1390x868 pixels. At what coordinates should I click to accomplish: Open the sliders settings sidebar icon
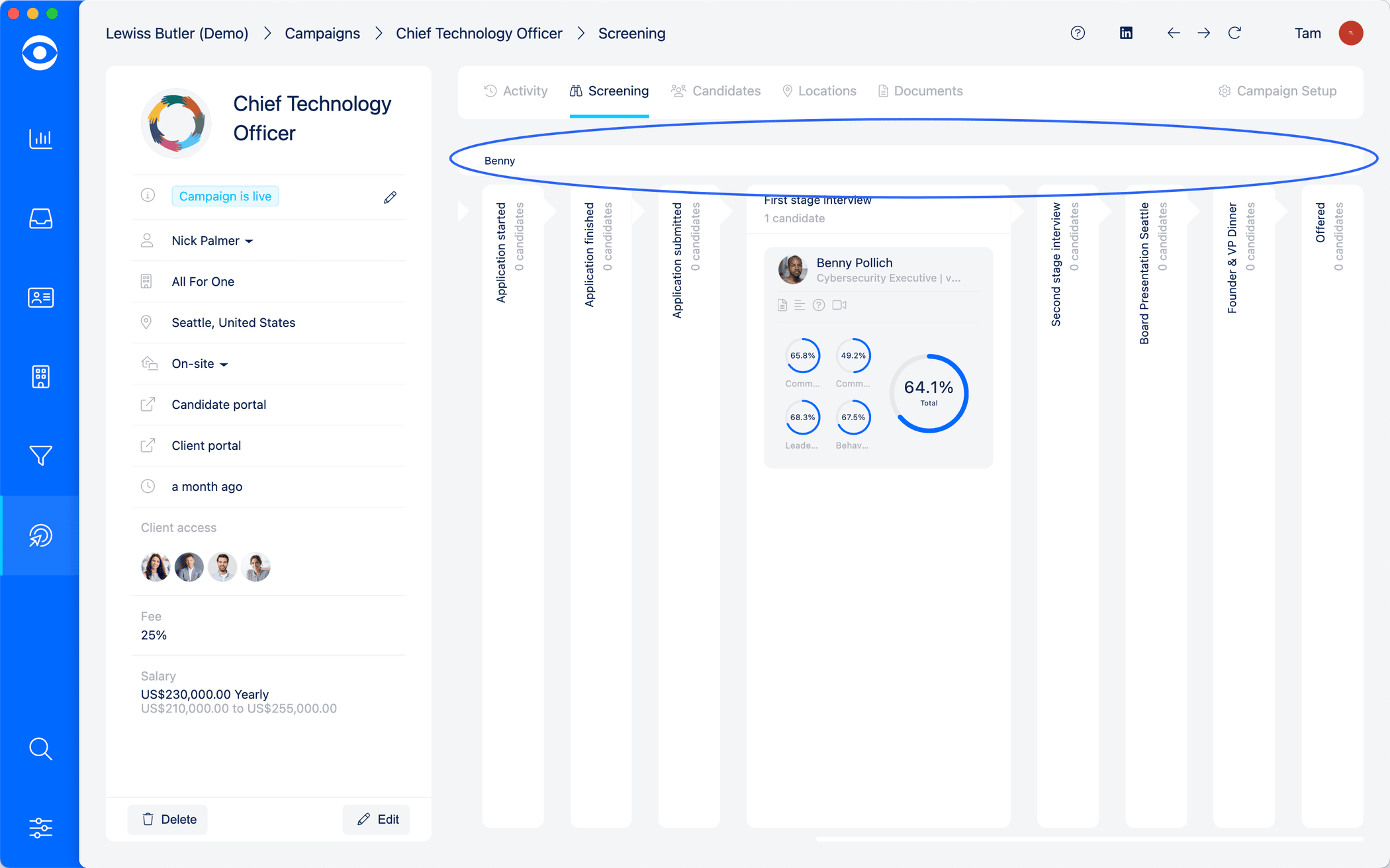pos(40,828)
